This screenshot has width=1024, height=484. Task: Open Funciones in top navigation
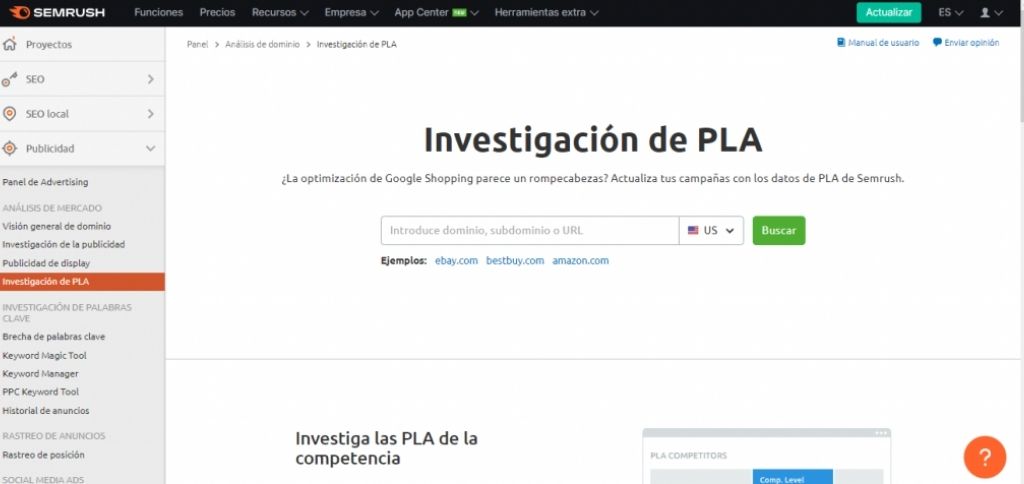tap(159, 12)
